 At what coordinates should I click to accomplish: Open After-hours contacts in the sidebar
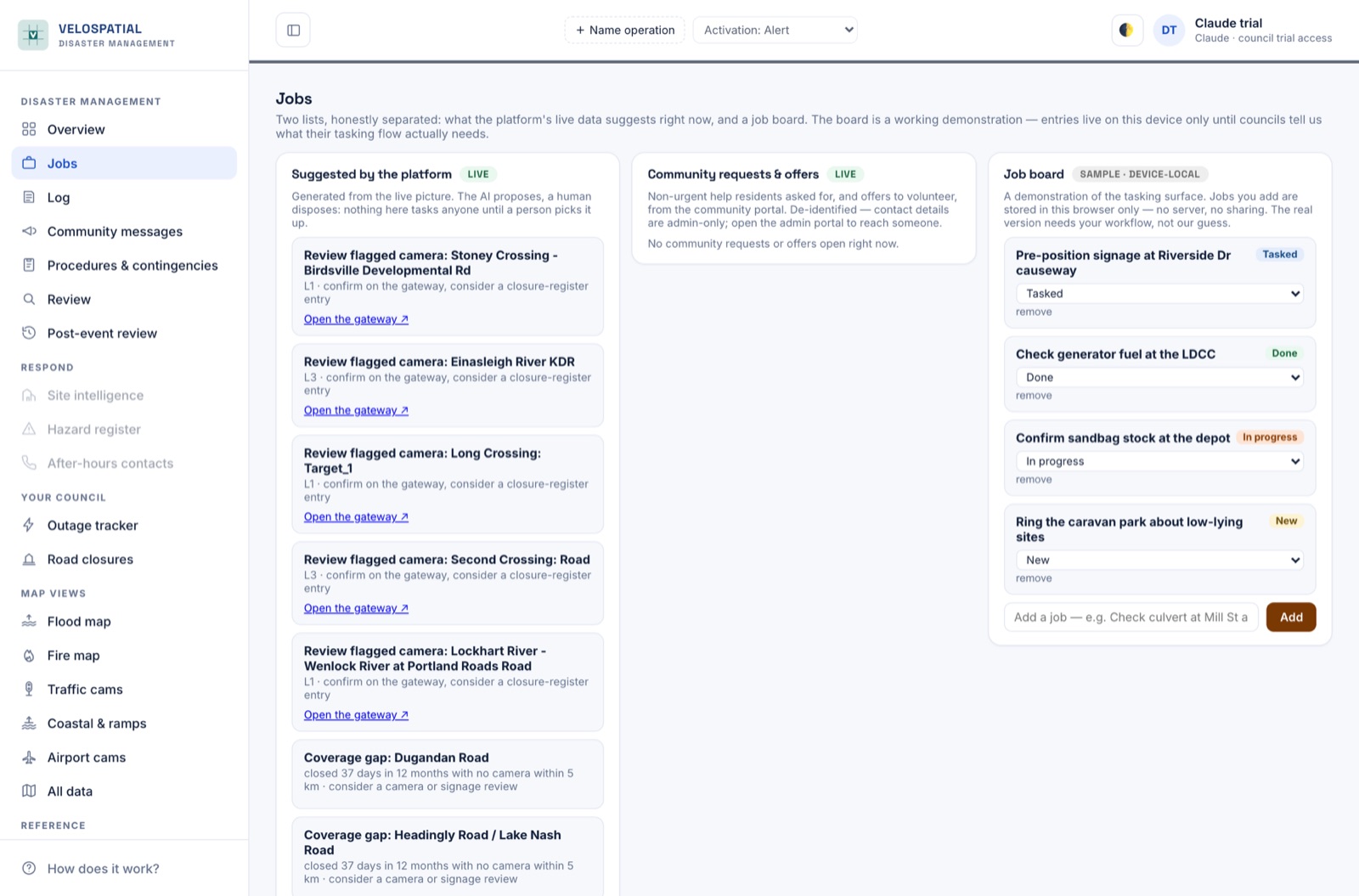(x=124, y=463)
